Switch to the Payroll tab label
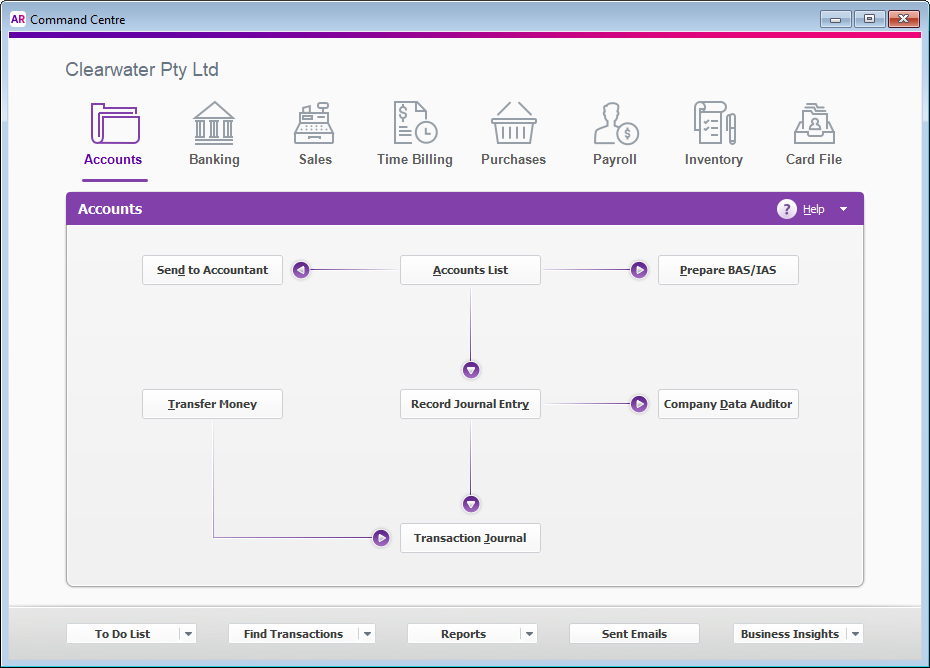This screenshot has height=668, width=930. (x=614, y=160)
